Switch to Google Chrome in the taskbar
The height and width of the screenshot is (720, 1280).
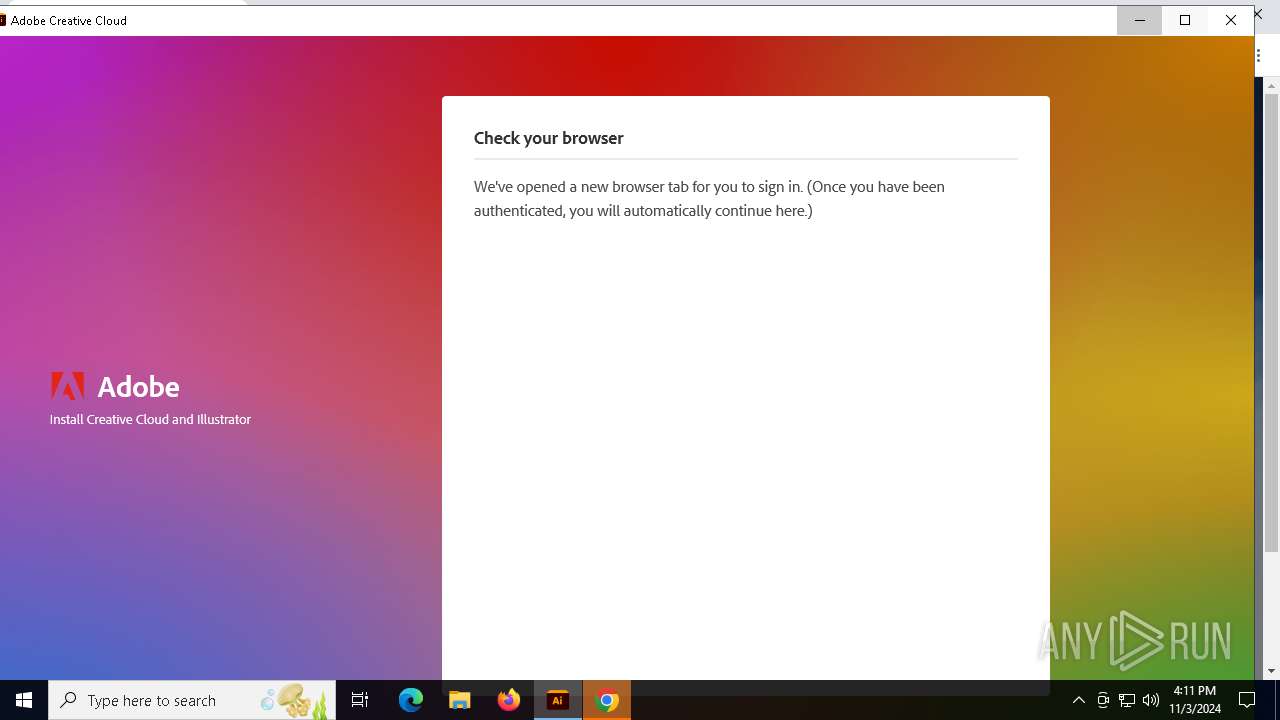pos(607,700)
